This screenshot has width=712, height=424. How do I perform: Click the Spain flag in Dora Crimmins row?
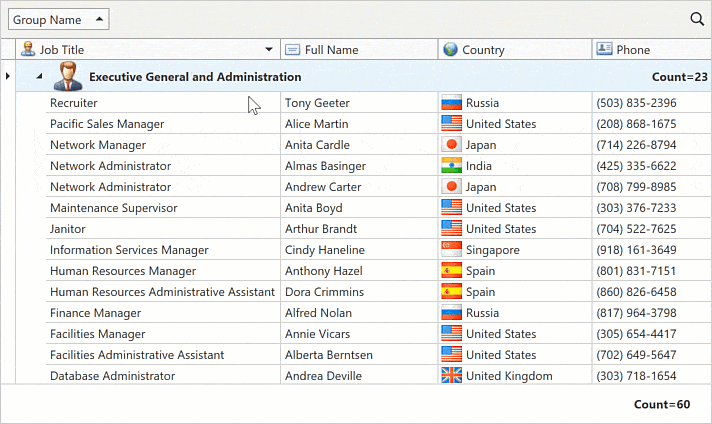[x=451, y=291]
